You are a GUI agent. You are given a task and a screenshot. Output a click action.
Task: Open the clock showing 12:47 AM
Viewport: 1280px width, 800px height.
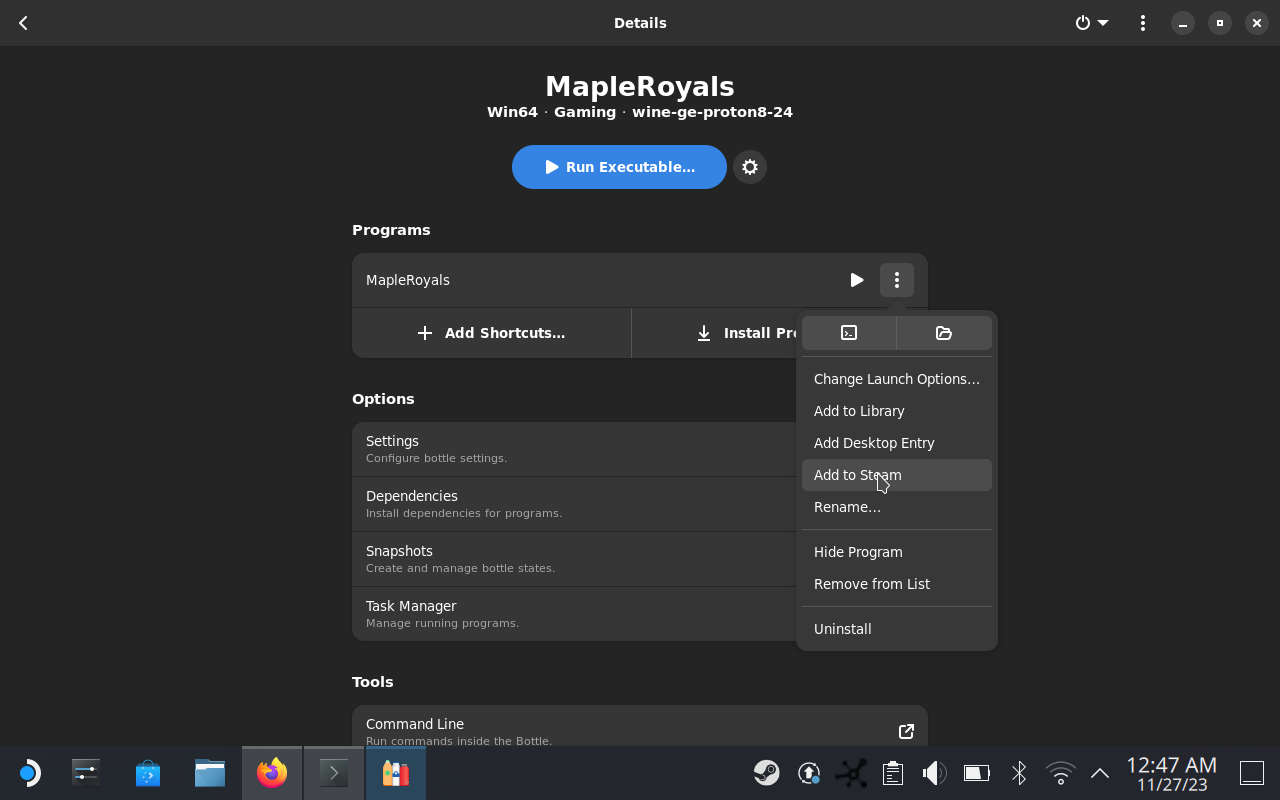tap(1171, 774)
